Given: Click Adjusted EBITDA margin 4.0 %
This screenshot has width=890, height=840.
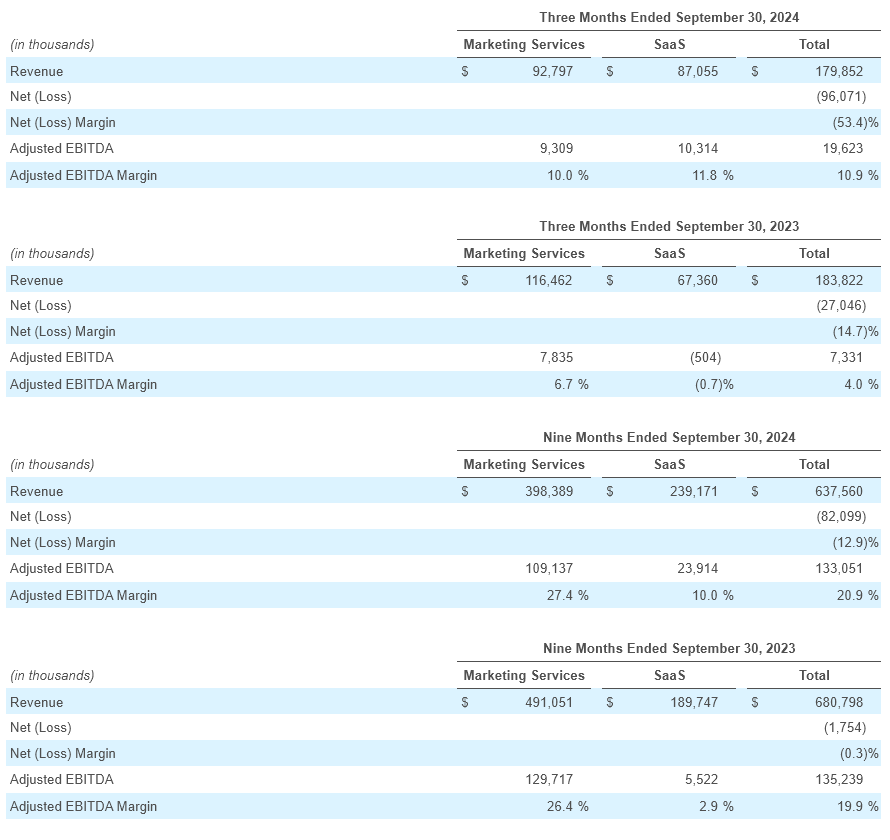Looking at the screenshot, I should 861,384.
